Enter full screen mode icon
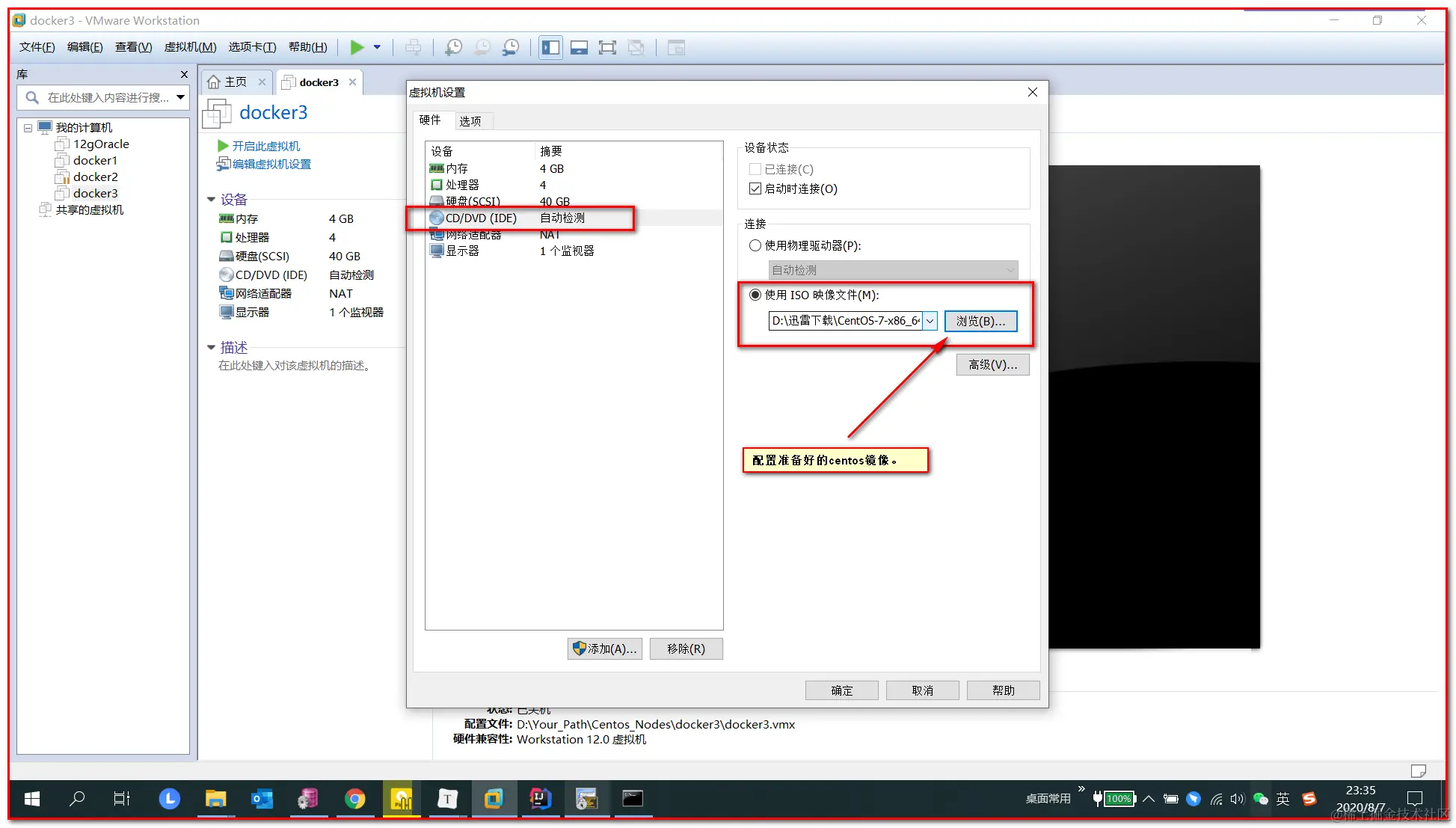 click(607, 47)
